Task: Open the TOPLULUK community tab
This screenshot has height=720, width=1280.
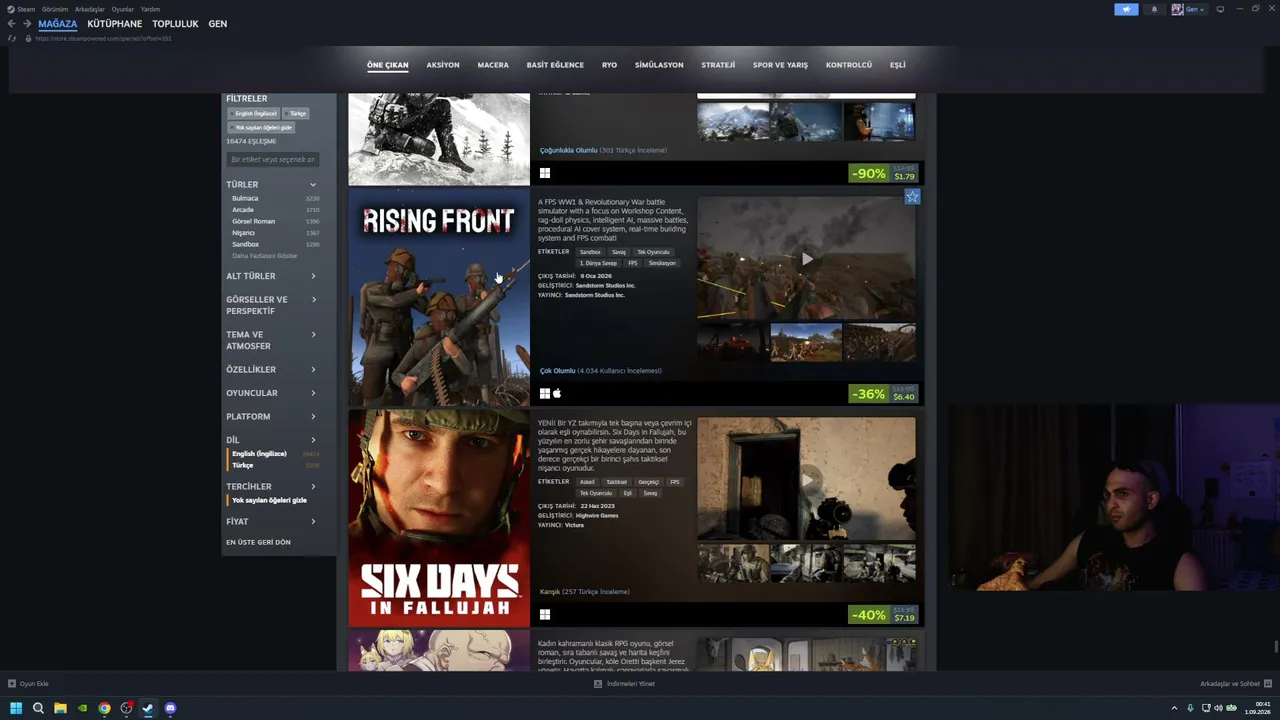Action: point(175,24)
